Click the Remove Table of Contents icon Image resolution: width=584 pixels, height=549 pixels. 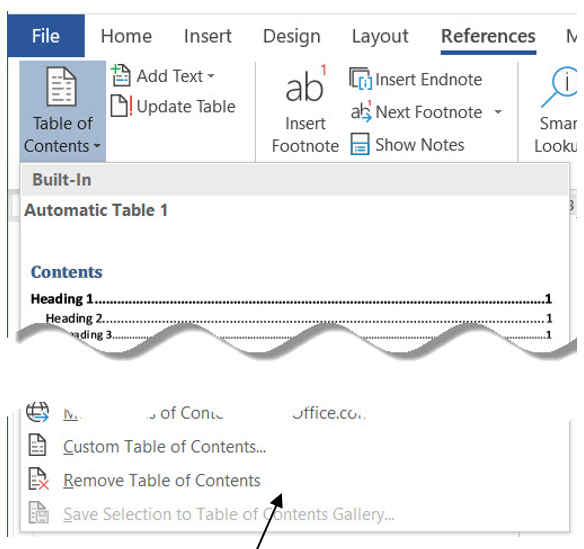pos(38,479)
